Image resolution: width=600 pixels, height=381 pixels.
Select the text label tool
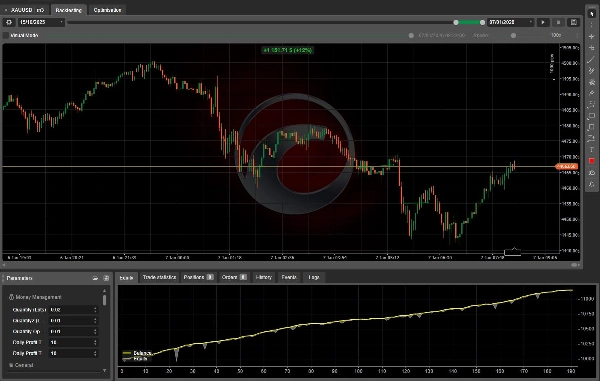click(x=592, y=150)
